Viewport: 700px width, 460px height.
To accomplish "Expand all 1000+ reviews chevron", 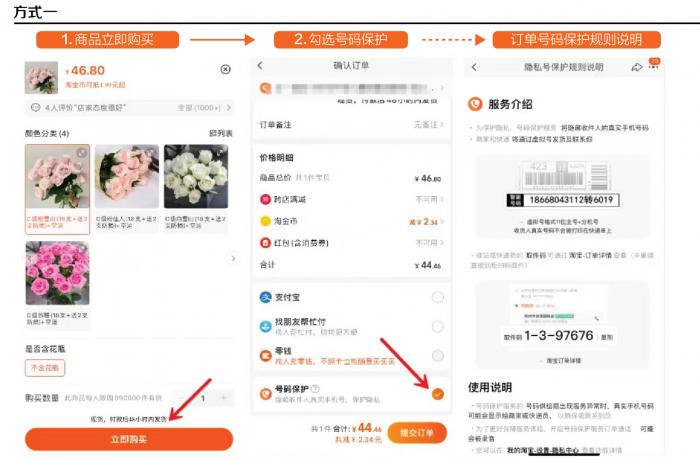I will pos(229,108).
